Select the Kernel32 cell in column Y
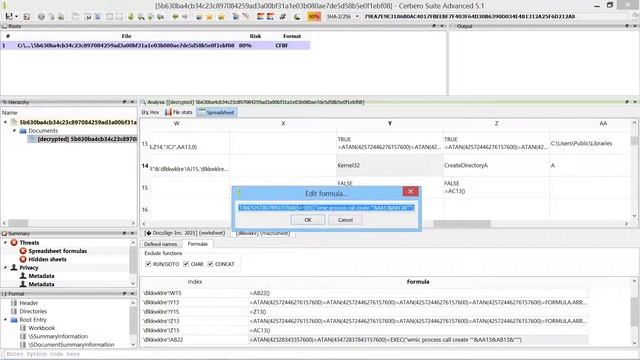 tap(389, 165)
